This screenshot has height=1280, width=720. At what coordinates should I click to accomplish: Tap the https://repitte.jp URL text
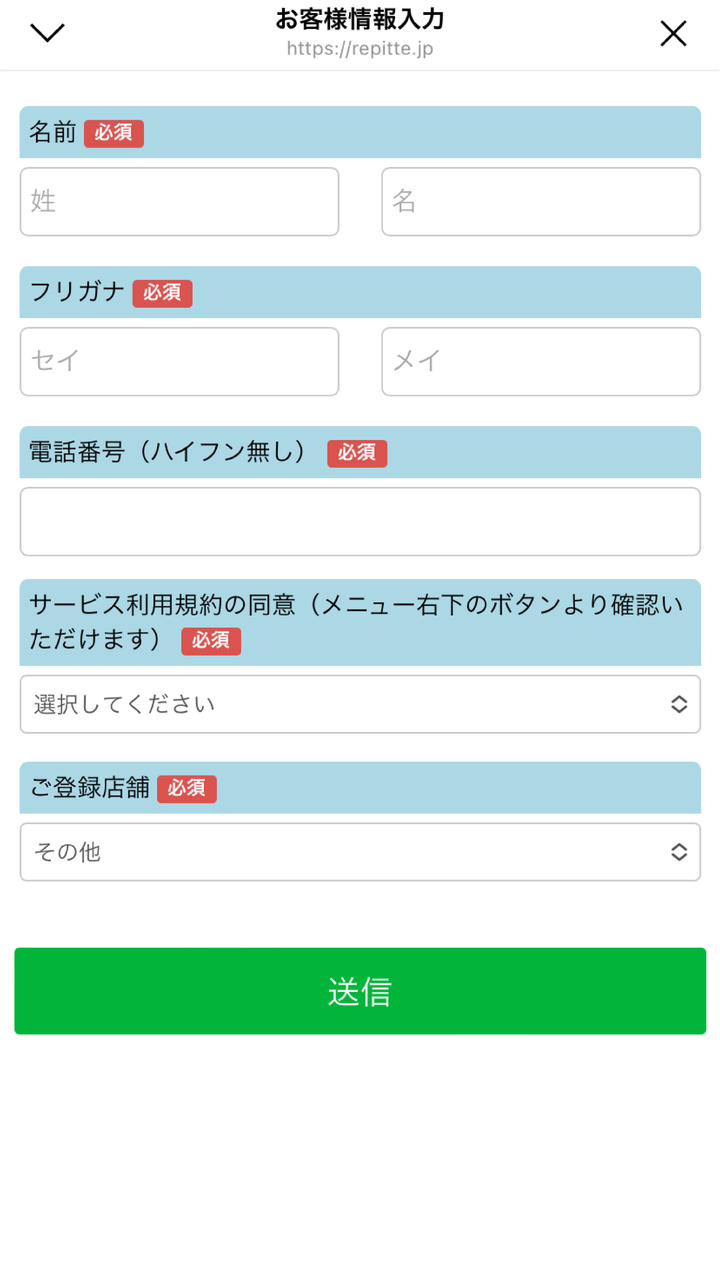tap(360, 48)
